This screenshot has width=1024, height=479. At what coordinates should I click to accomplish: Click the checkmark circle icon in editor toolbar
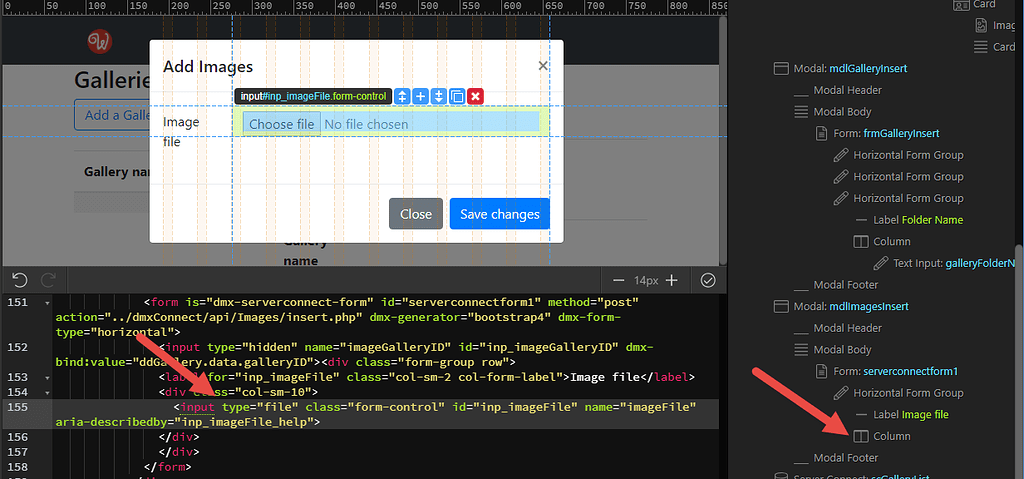pyautogui.click(x=708, y=281)
